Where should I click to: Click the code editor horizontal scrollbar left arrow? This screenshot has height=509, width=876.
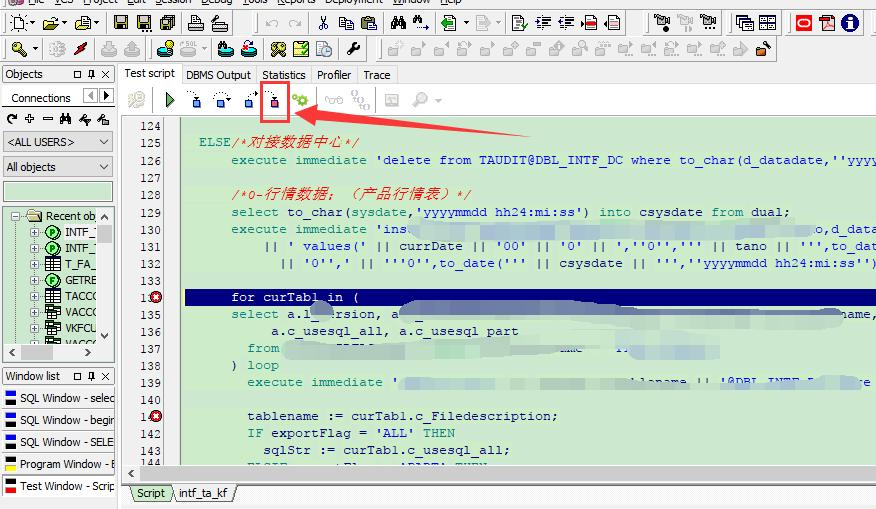tap(131, 473)
